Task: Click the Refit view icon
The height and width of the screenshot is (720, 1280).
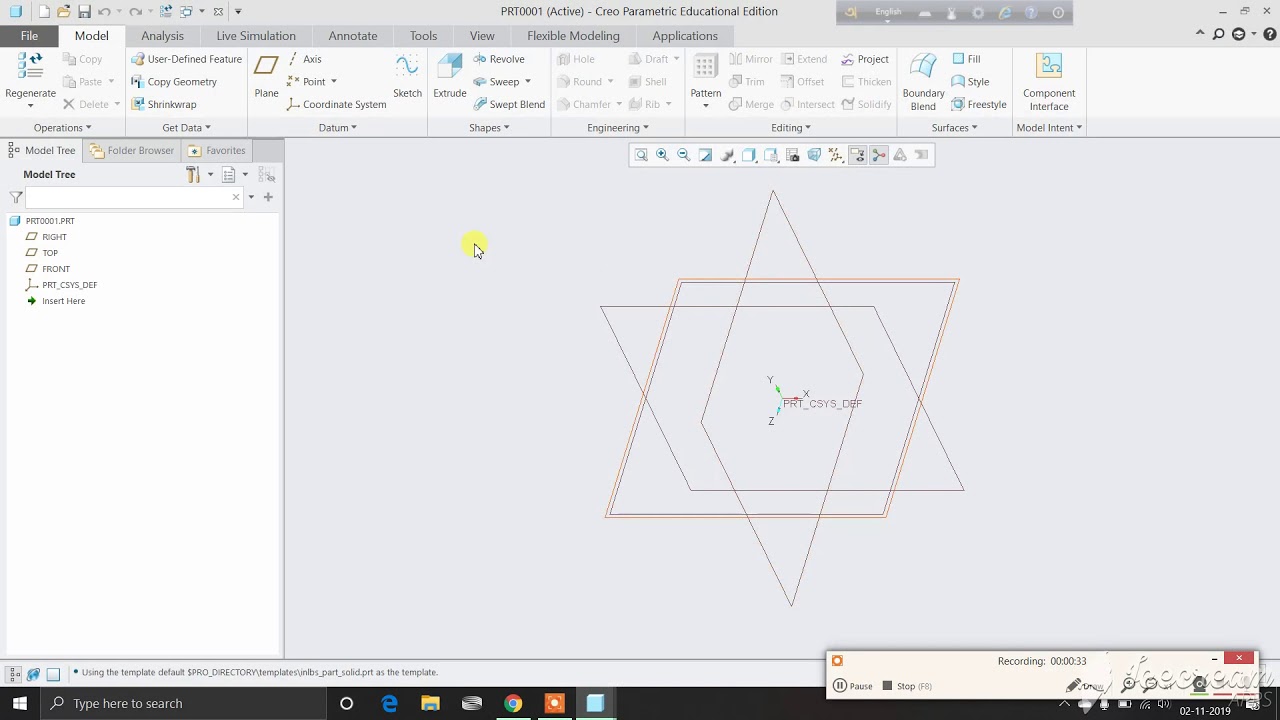Action: (x=641, y=155)
